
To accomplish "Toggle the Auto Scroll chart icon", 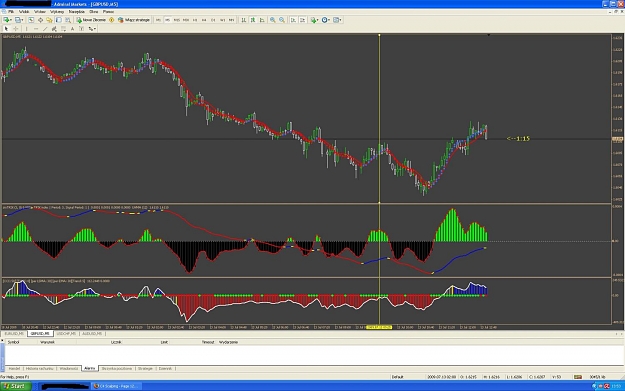I will 293,20.
